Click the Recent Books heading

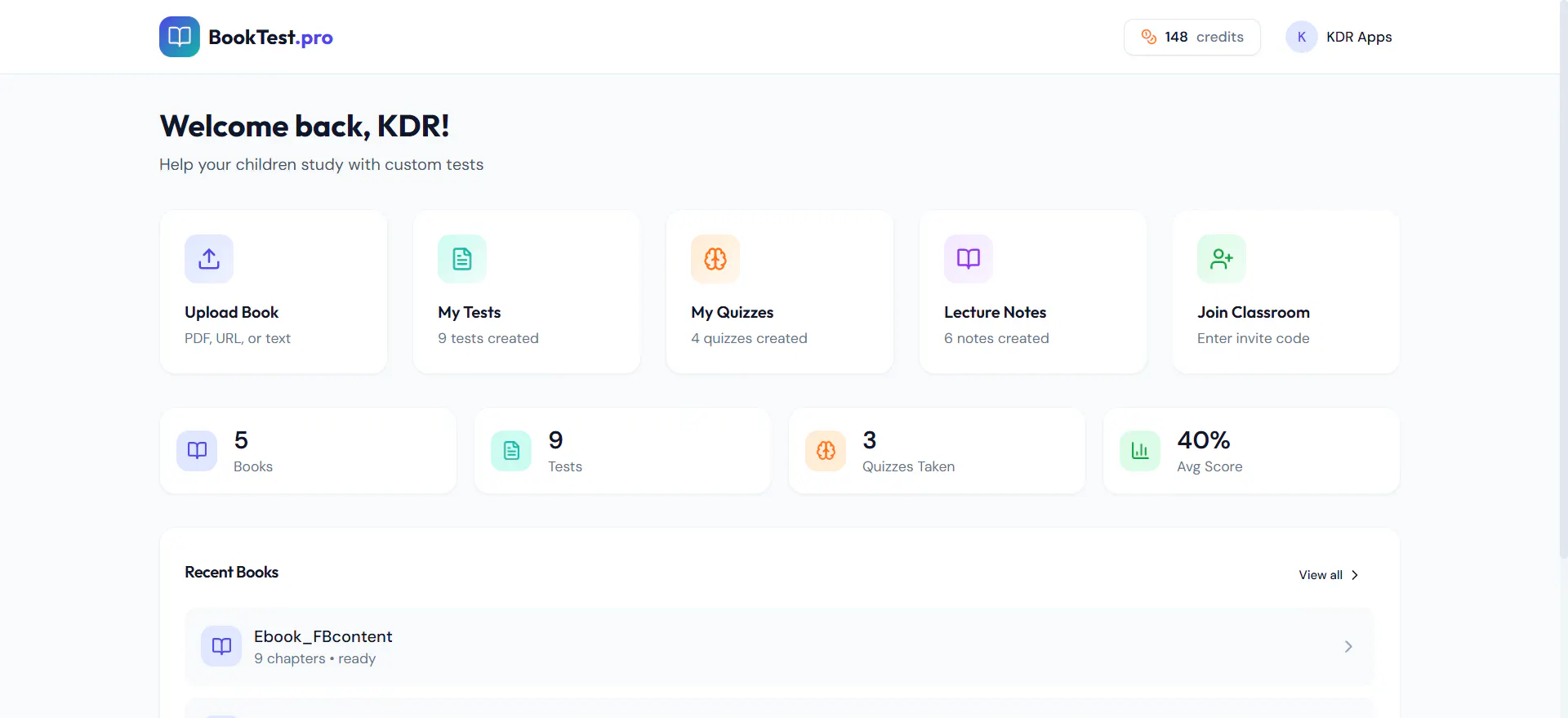click(231, 572)
